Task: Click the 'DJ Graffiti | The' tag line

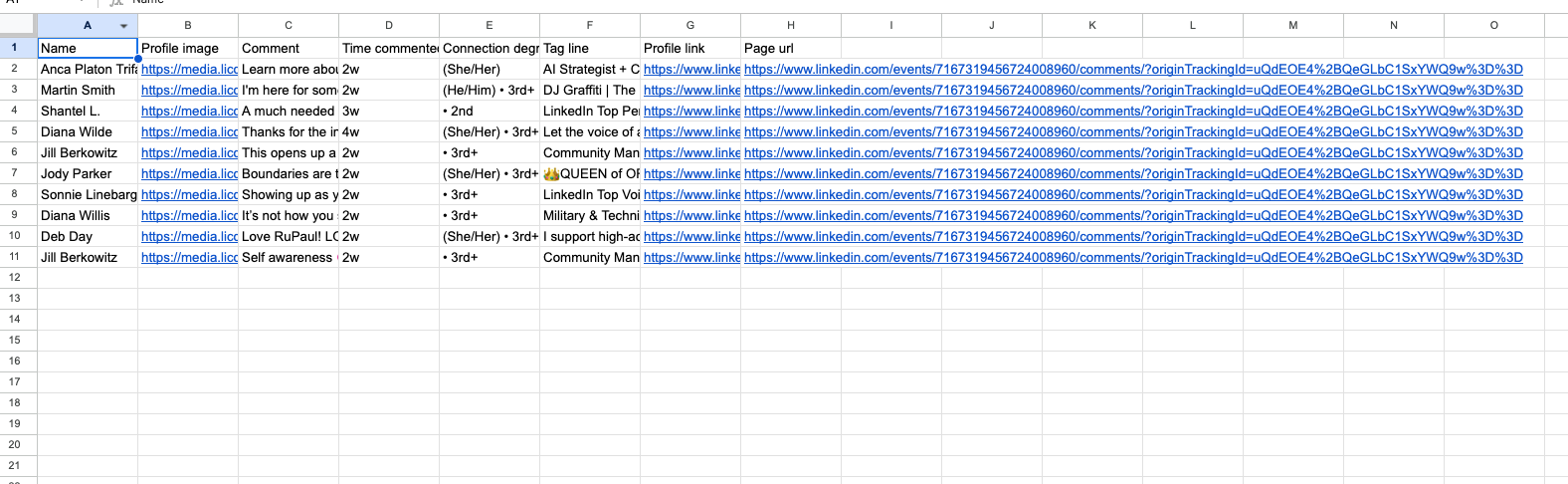Action: (590, 90)
